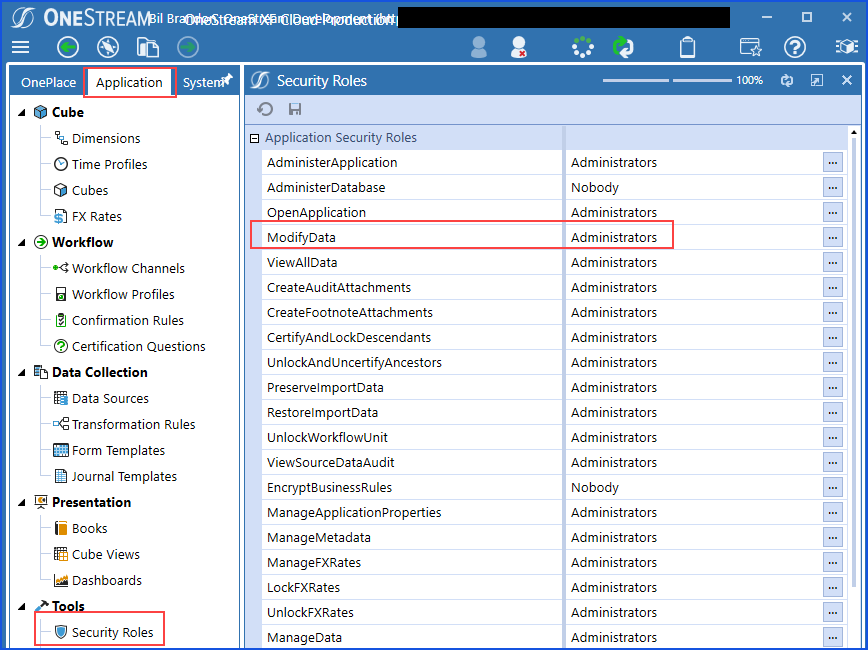
Task: Switch to the System tab
Action: (x=202, y=82)
